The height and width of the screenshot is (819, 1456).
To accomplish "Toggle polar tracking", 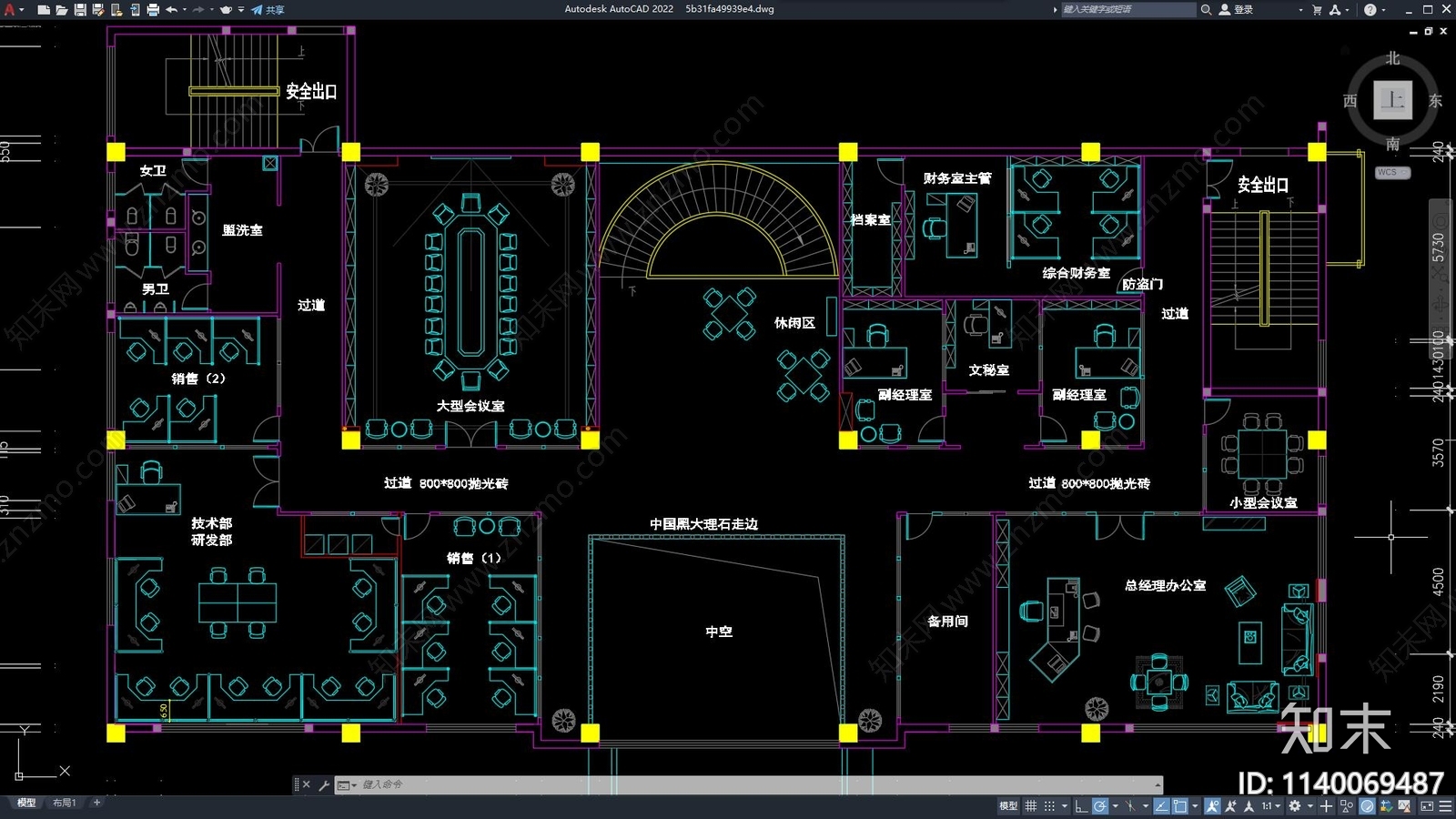I will click(x=1100, y=805).
